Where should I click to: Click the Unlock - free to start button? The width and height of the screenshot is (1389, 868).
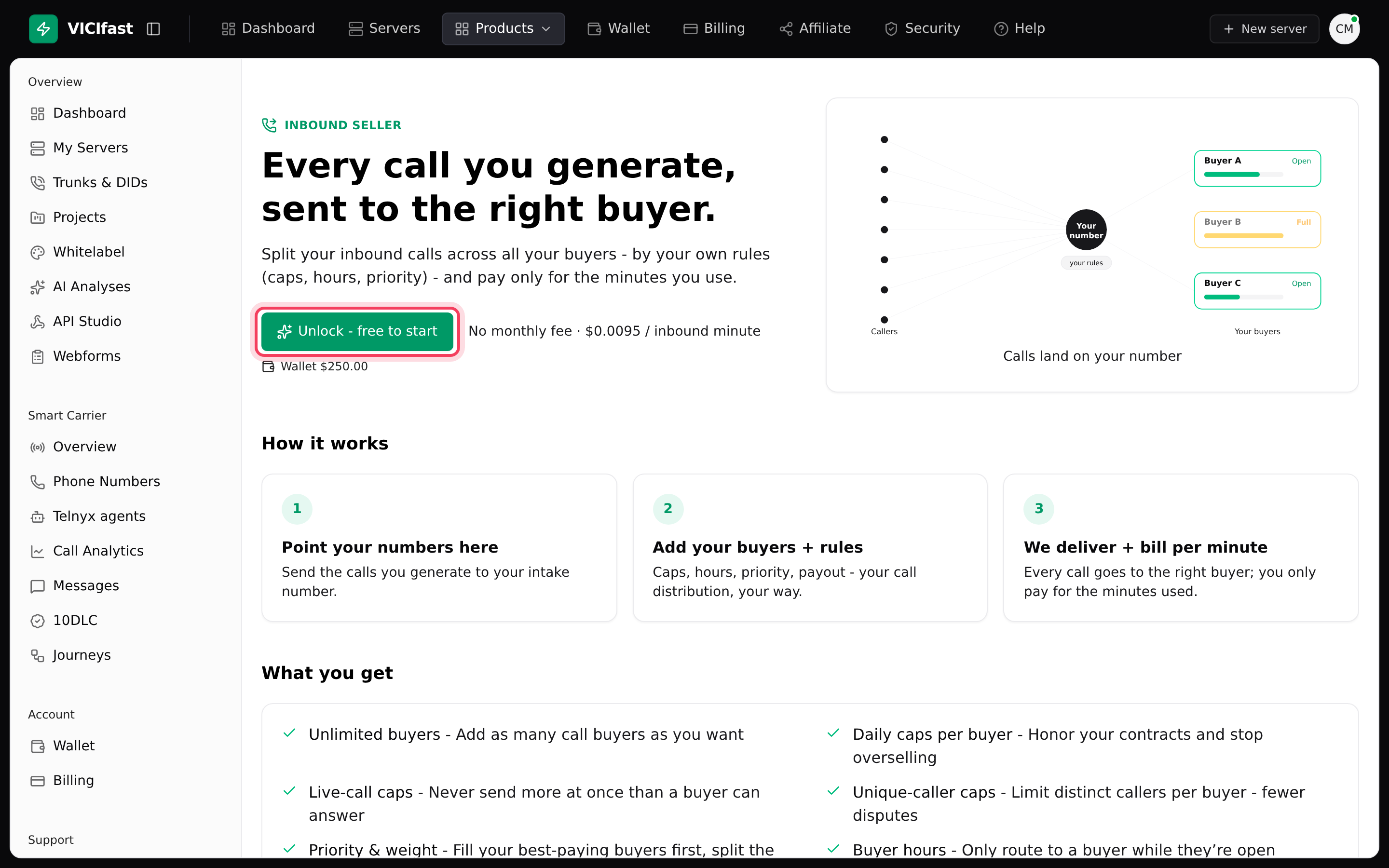pos(357,331)
